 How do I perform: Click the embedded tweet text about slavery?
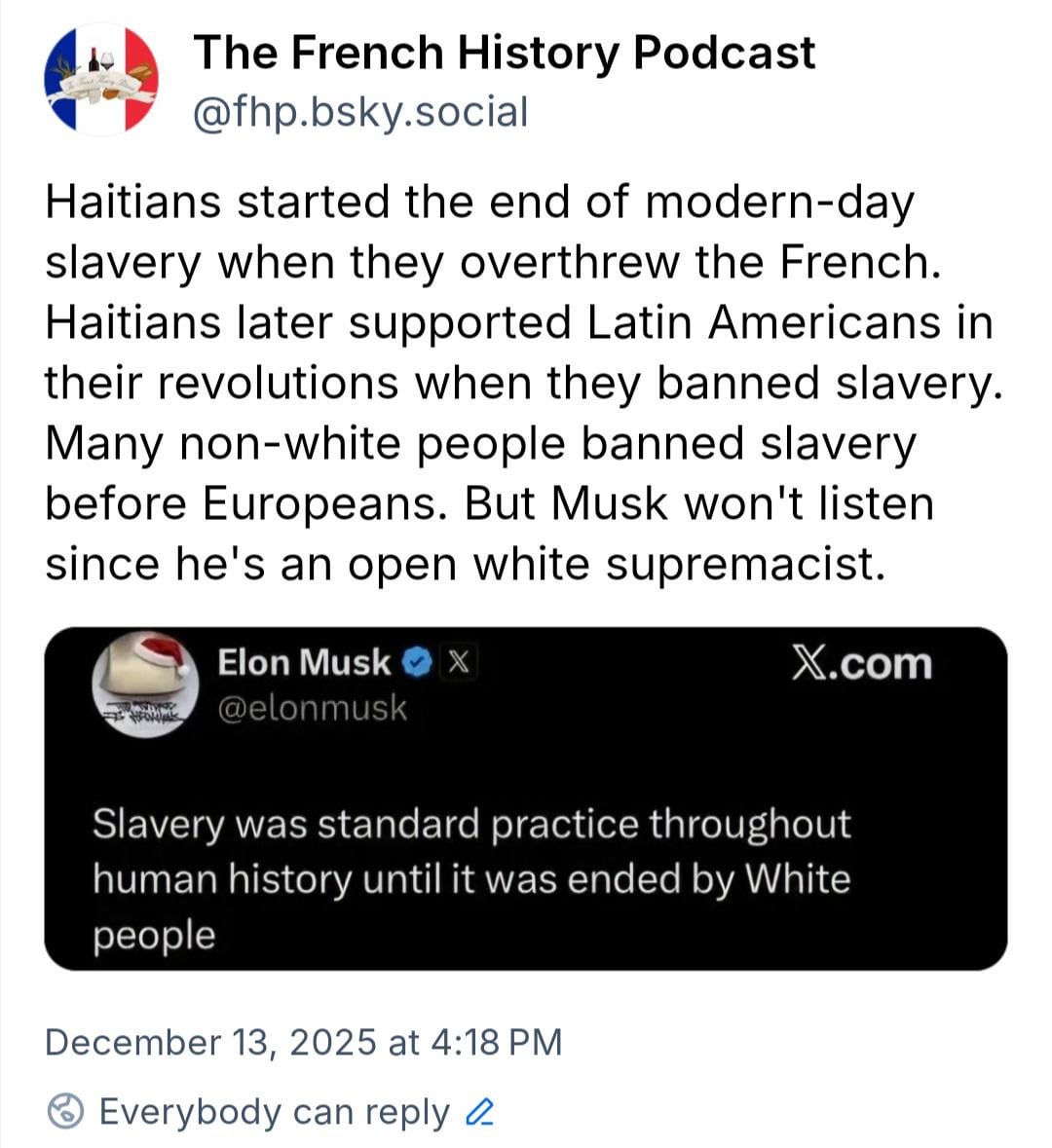[471, 878]
